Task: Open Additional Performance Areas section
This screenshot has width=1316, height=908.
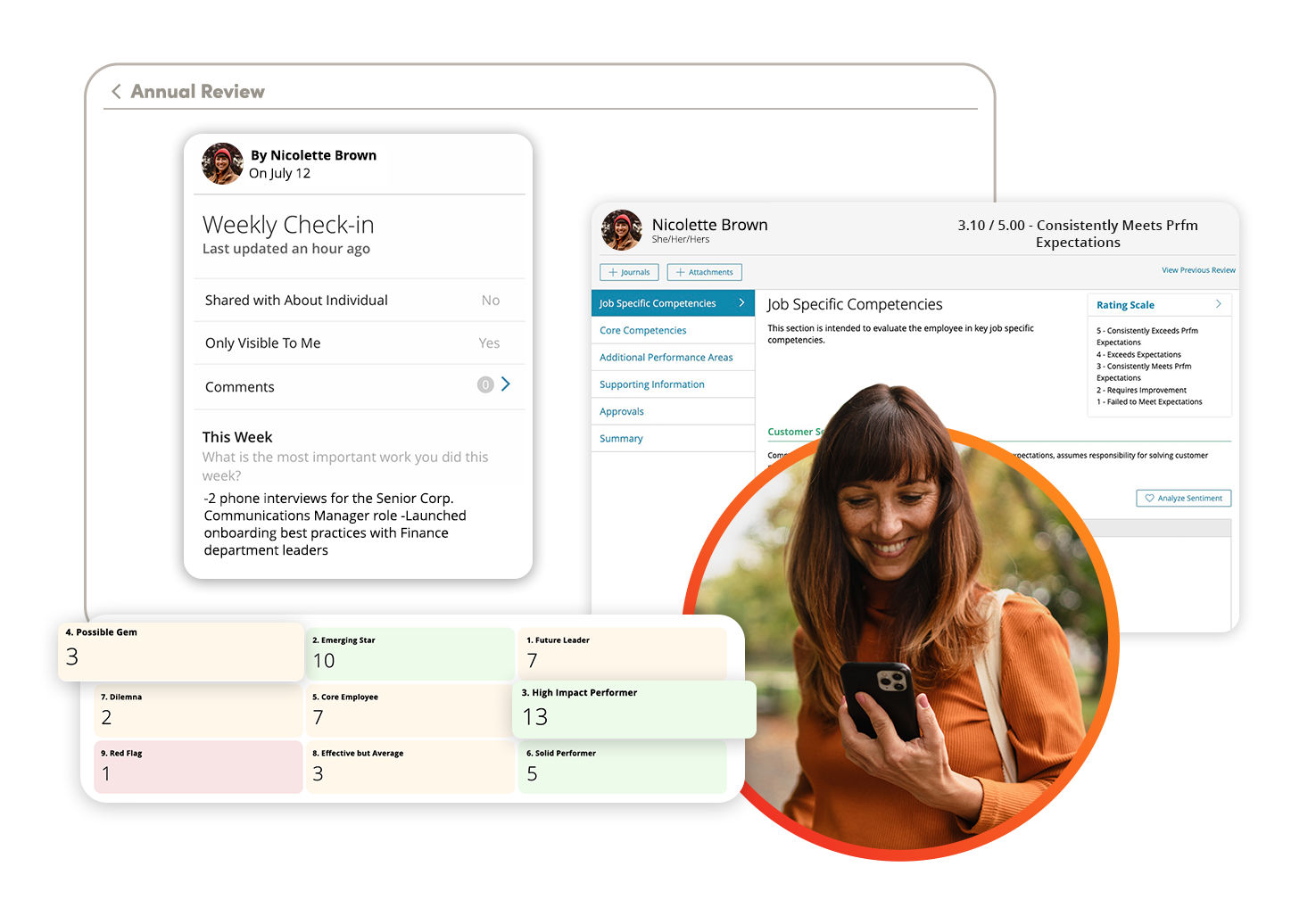Action: (673, 357)
